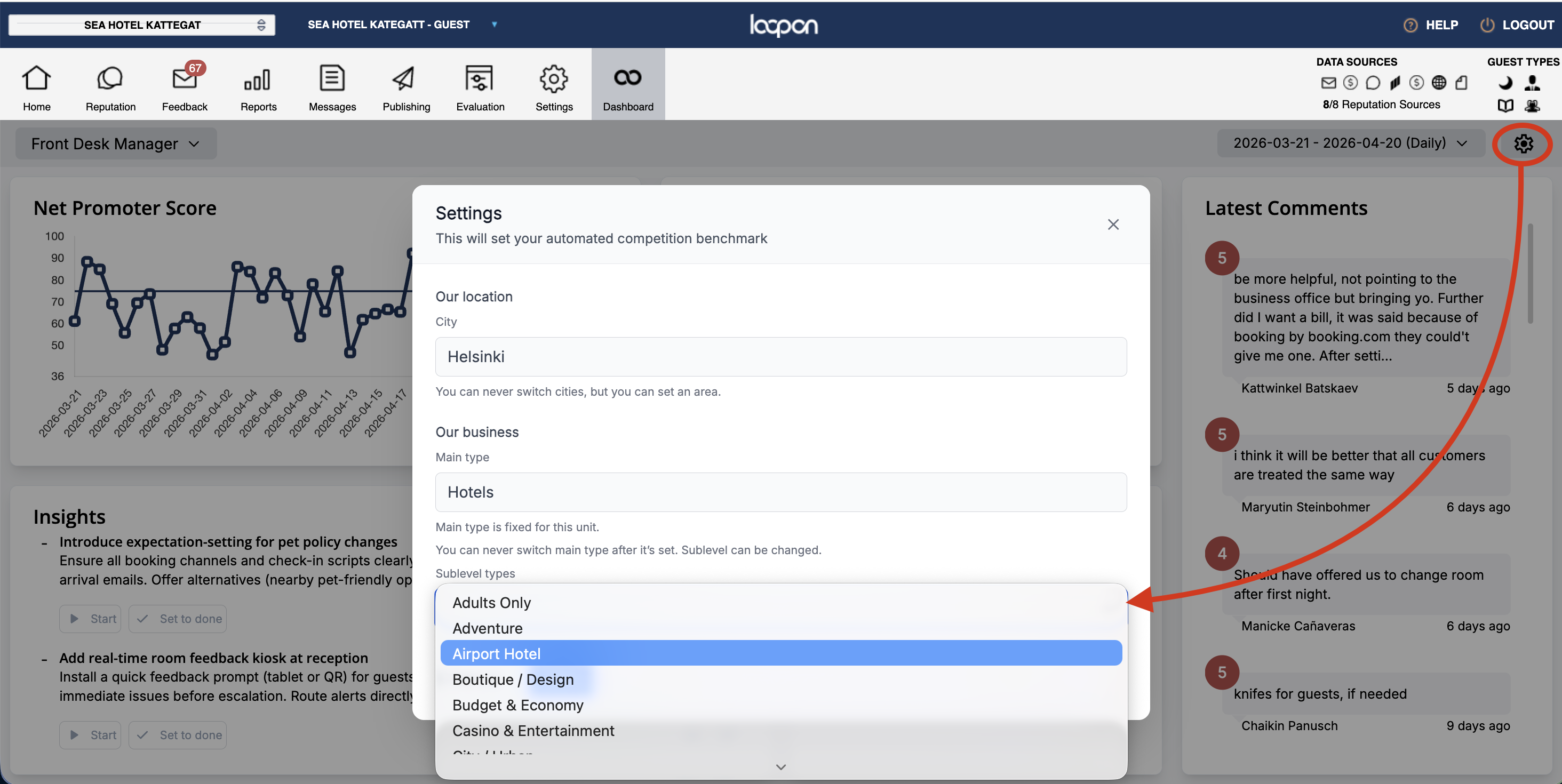Click the loopon logo

click(x=784, y=25)
